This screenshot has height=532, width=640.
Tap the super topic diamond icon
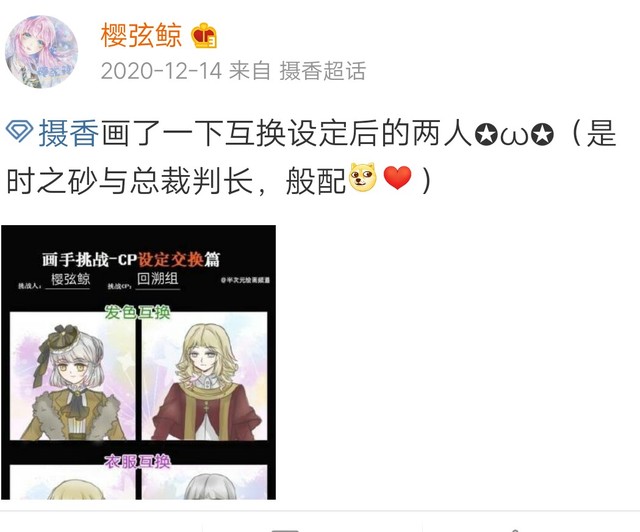point(19,131)
